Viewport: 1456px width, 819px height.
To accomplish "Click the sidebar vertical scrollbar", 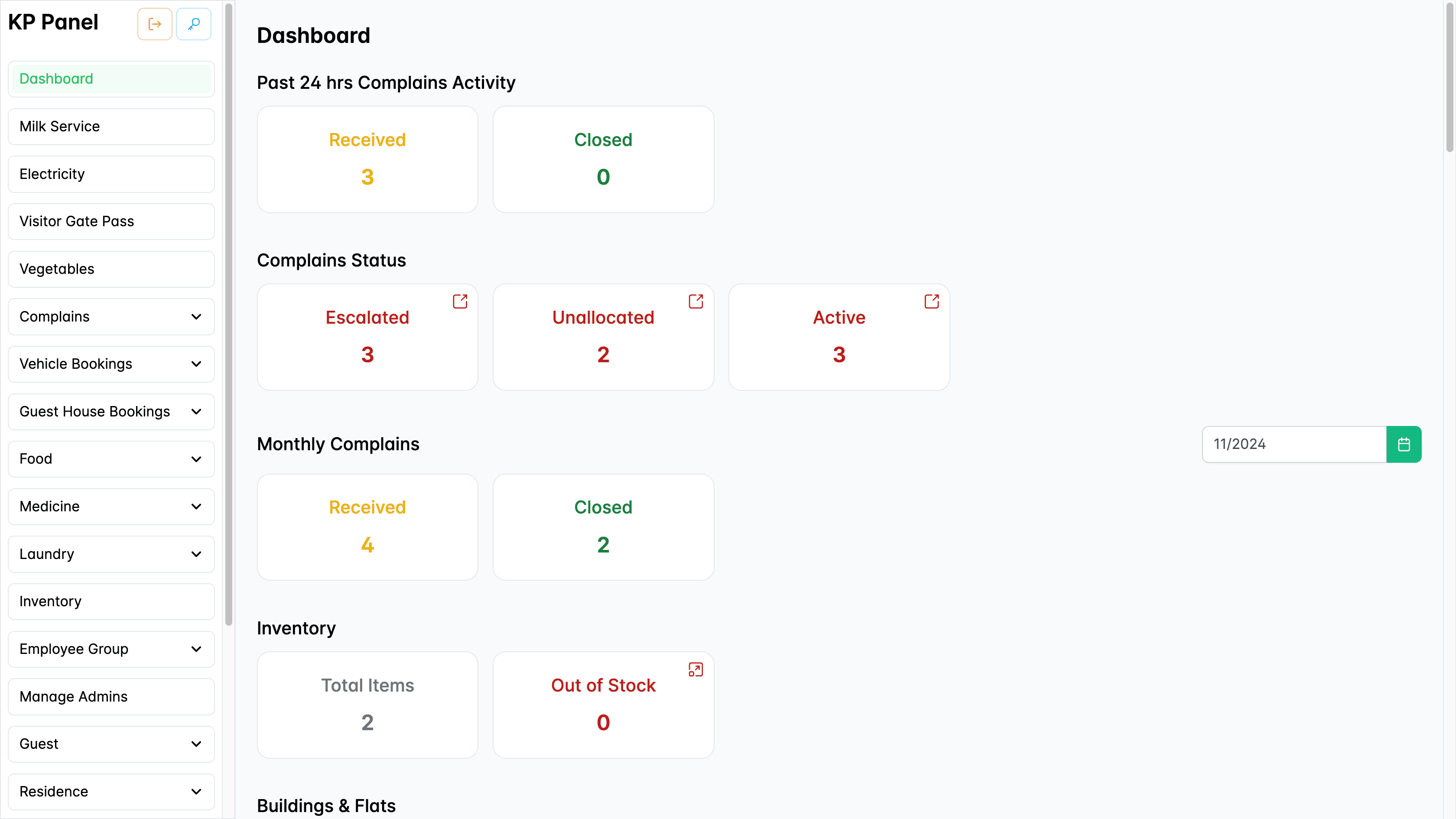I will 229,314.
